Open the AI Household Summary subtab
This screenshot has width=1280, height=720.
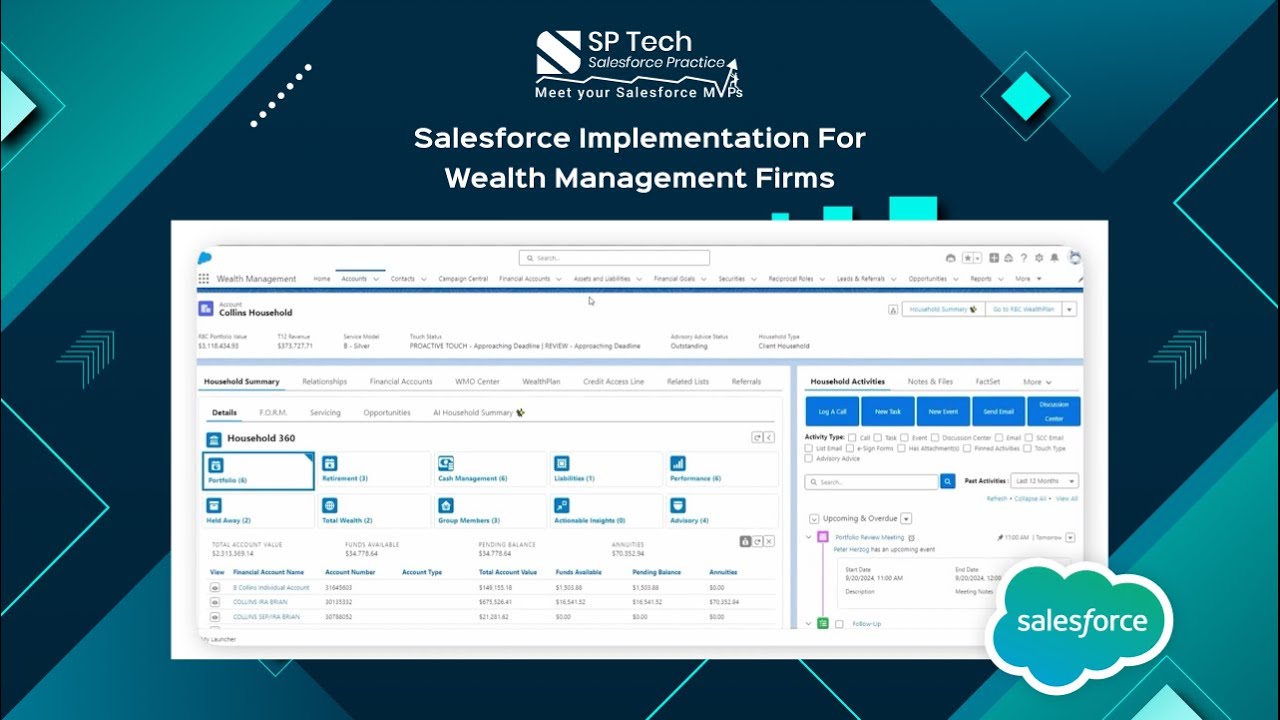click(478, 413)
